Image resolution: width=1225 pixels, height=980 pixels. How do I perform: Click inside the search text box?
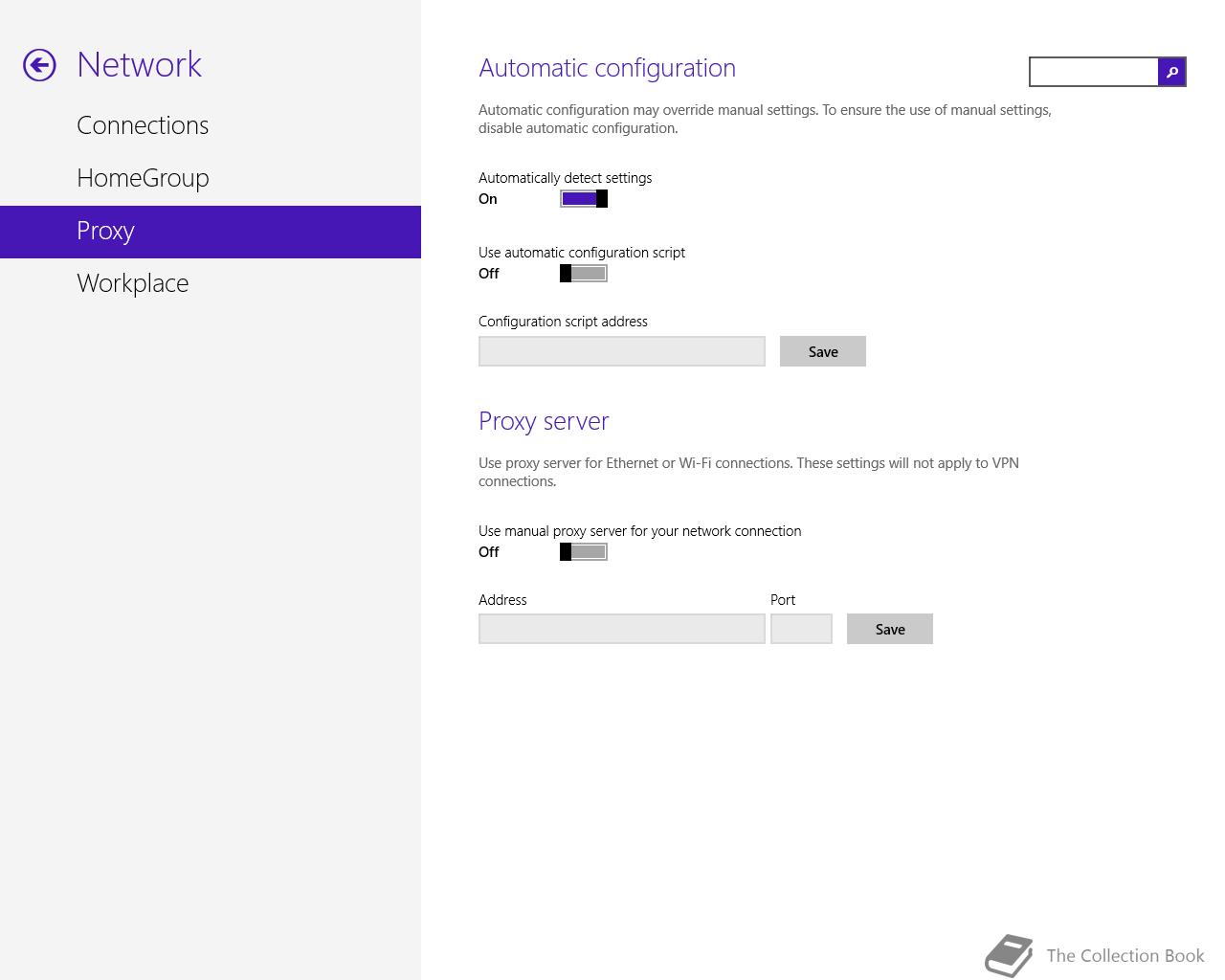coord(1094,72)
